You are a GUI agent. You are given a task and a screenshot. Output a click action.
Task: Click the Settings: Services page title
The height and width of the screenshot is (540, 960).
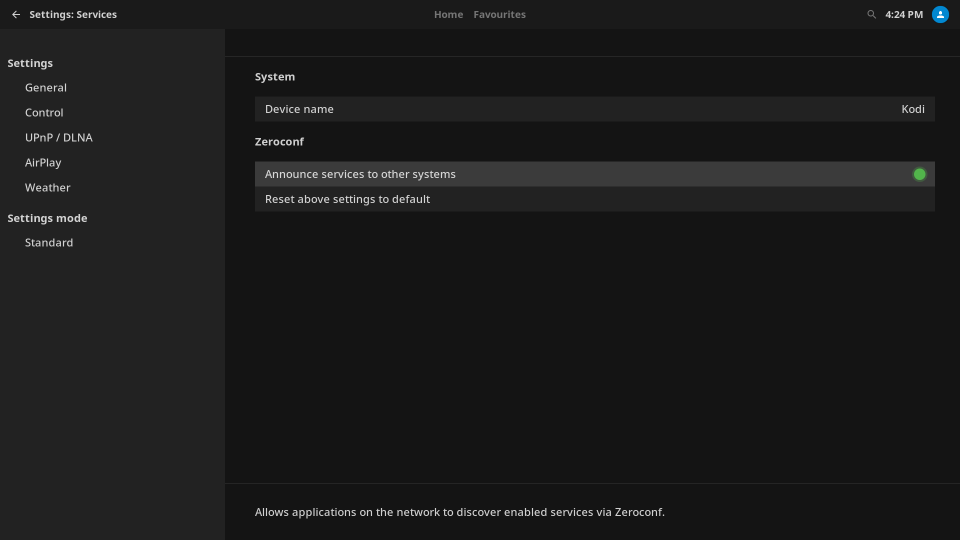73,15
